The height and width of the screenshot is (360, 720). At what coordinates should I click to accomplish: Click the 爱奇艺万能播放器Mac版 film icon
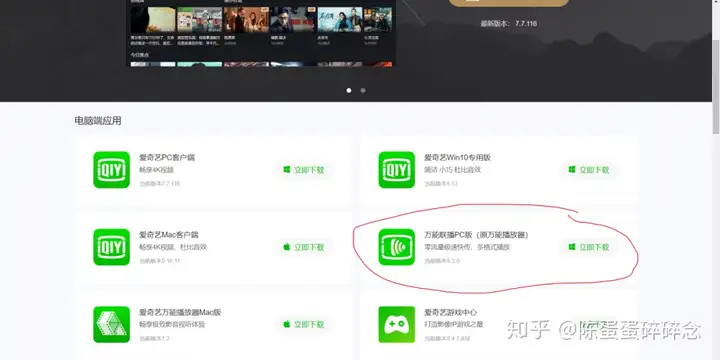[x=112, y=325]
